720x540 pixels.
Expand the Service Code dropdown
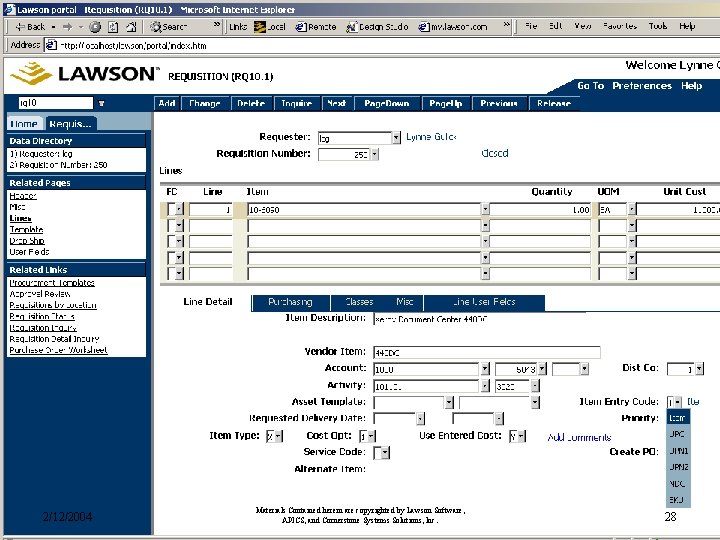[x=385, y=453]
